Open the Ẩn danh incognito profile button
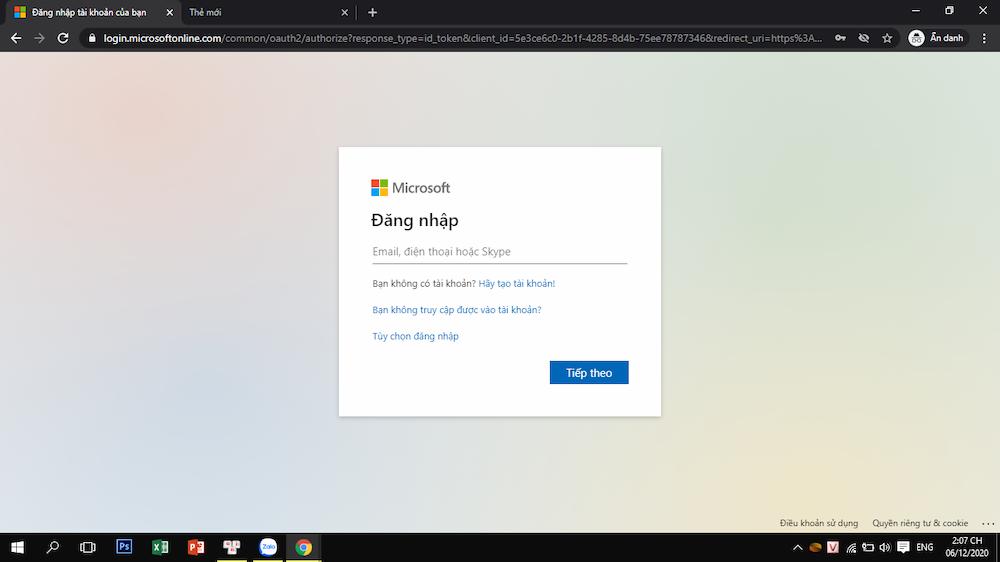The width and height of the screenshot is (1000, 562). 936,38
